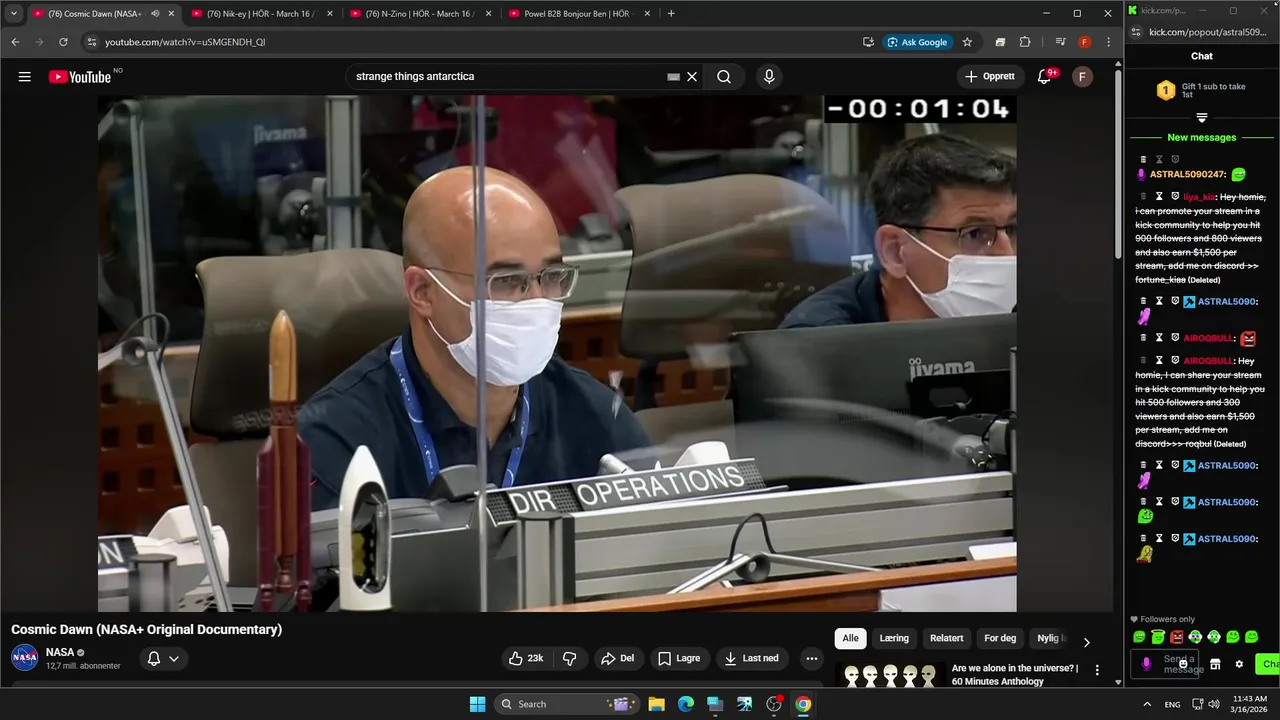
Task: Go back in Chrome history
Action: 15,42
